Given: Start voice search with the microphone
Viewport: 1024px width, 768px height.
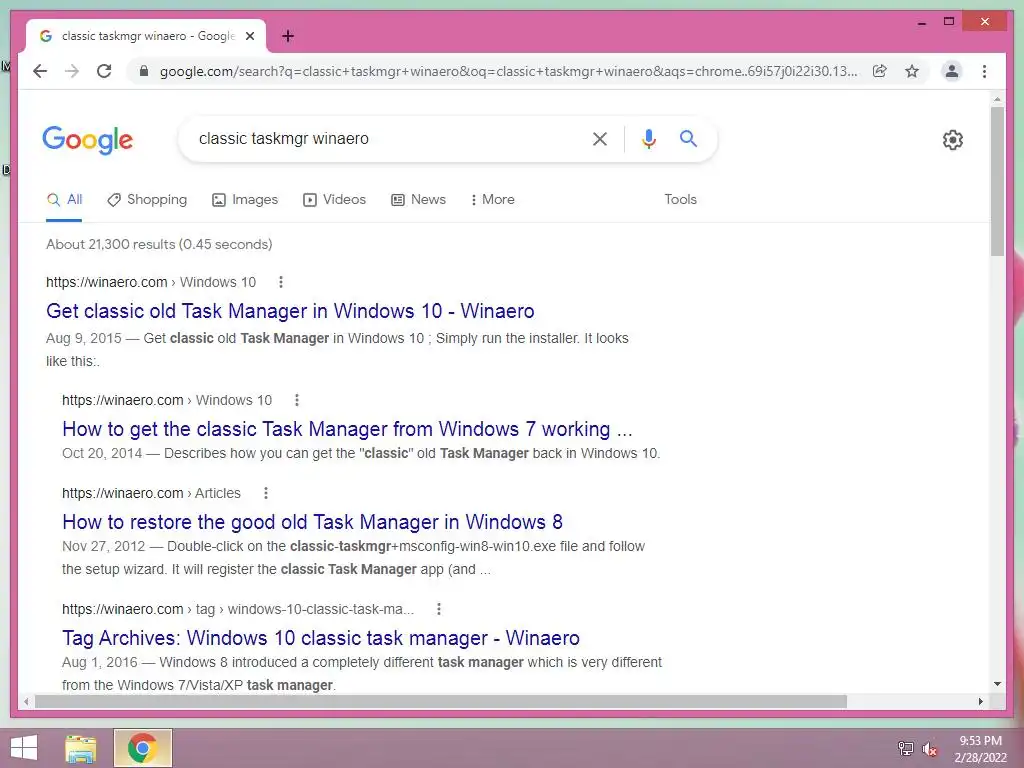Looking at the screenshot, I should coord(648,138).
